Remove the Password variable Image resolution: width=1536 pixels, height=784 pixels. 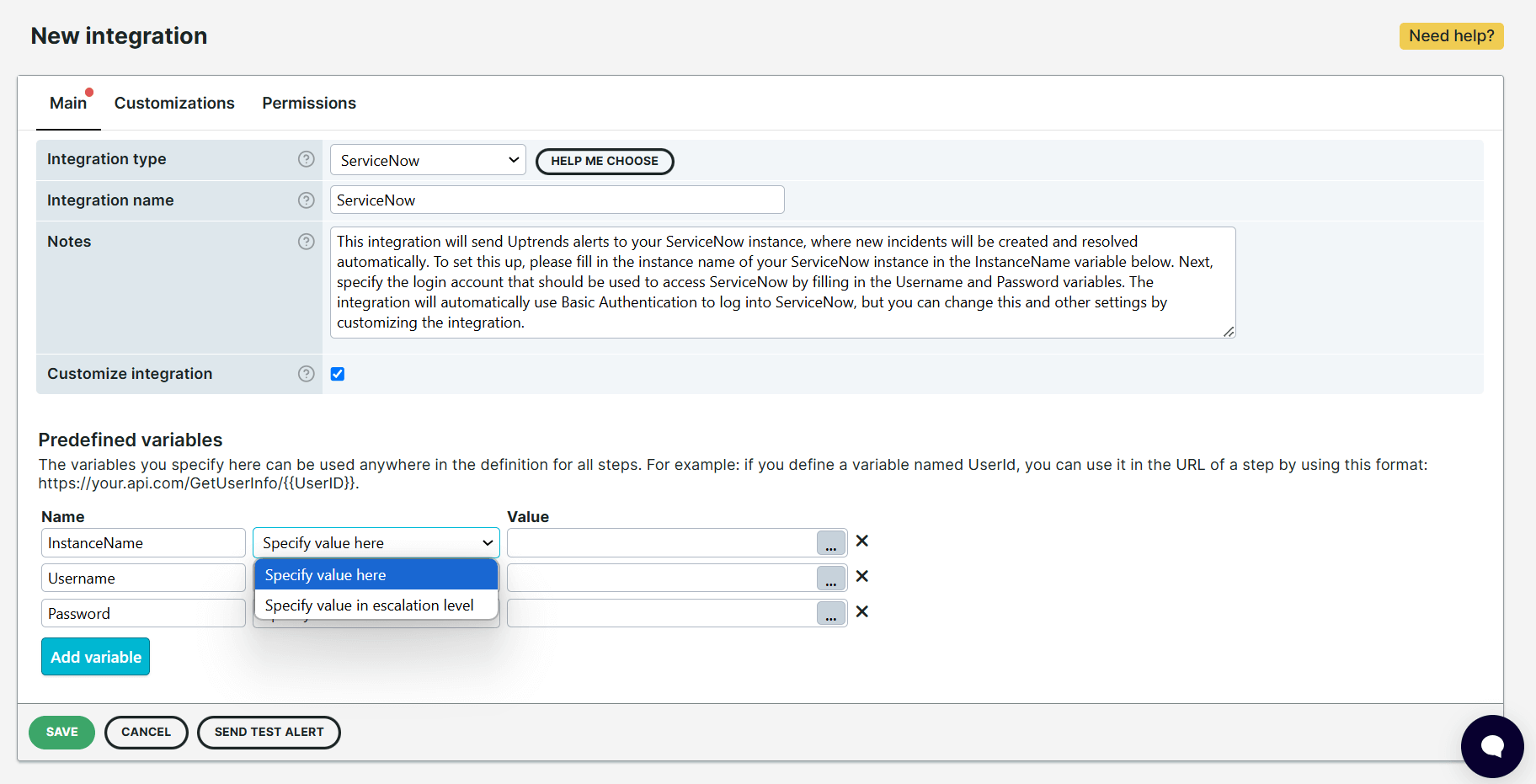[862, 611]
